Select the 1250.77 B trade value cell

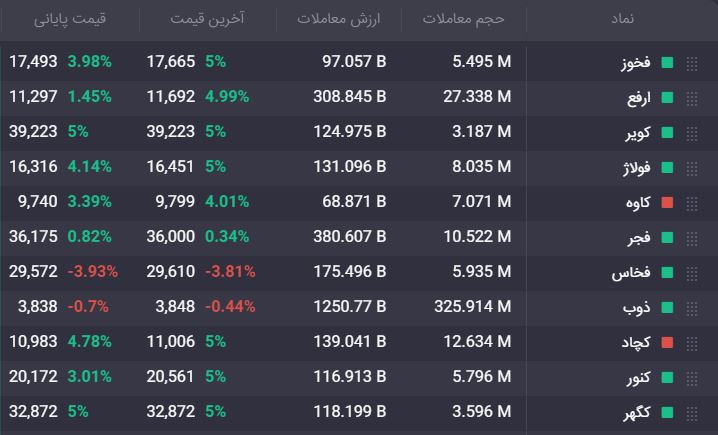coord(350,307)
